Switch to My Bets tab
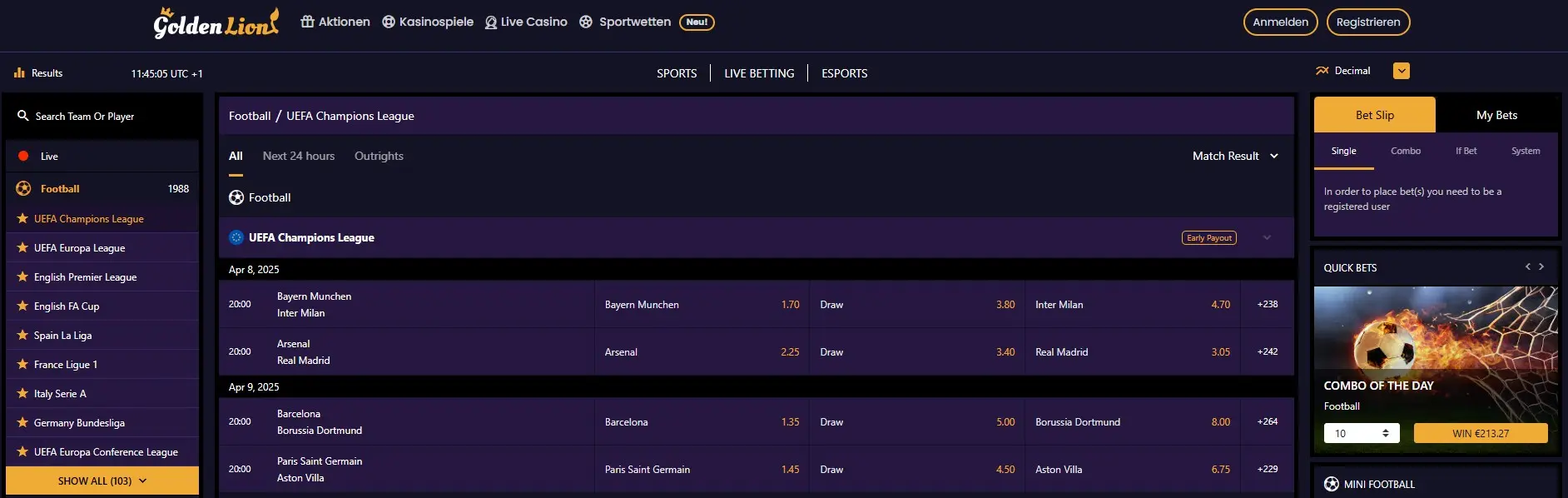1568x498 pixels. point(1496,115)
